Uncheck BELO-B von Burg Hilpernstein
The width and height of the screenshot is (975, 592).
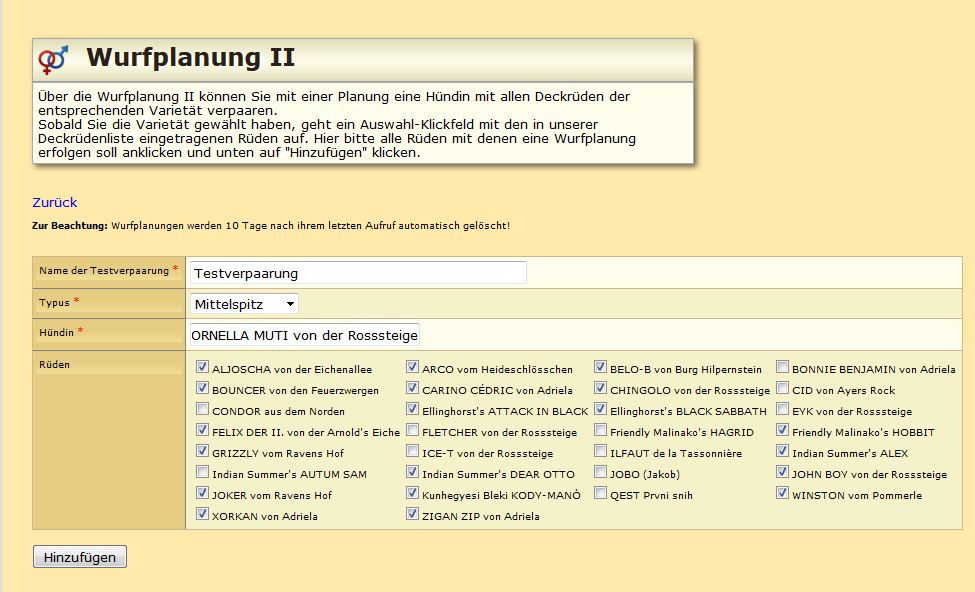(x=601, y=368)
